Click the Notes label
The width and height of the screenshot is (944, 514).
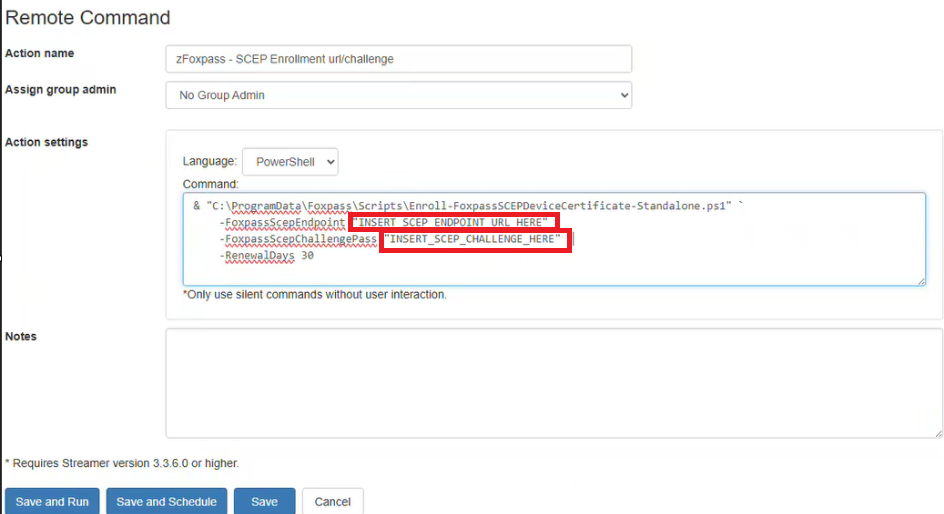point(21,336)
